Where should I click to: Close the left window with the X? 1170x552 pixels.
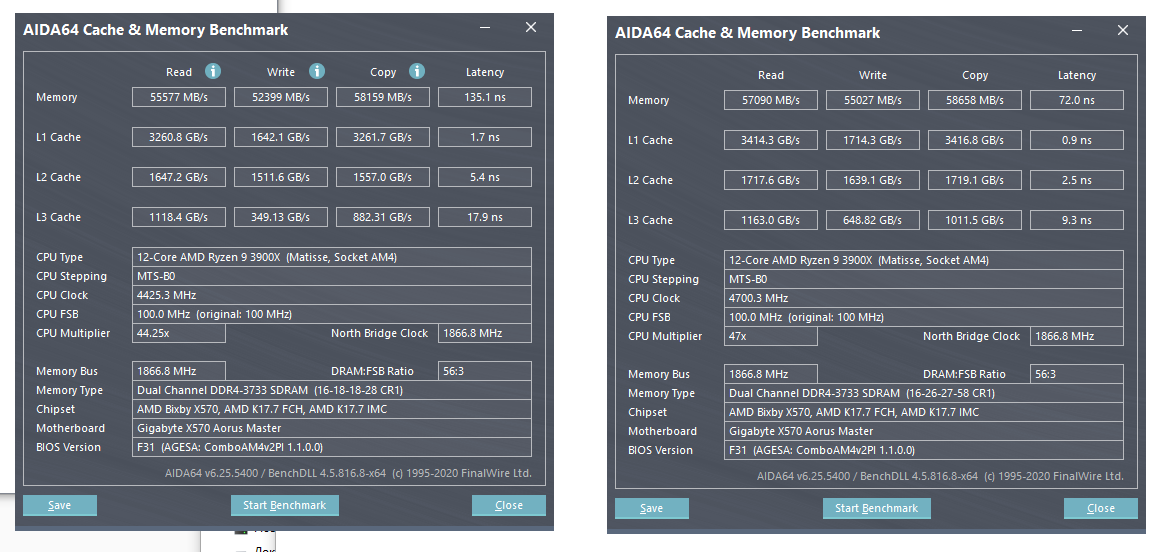point(531,28)
